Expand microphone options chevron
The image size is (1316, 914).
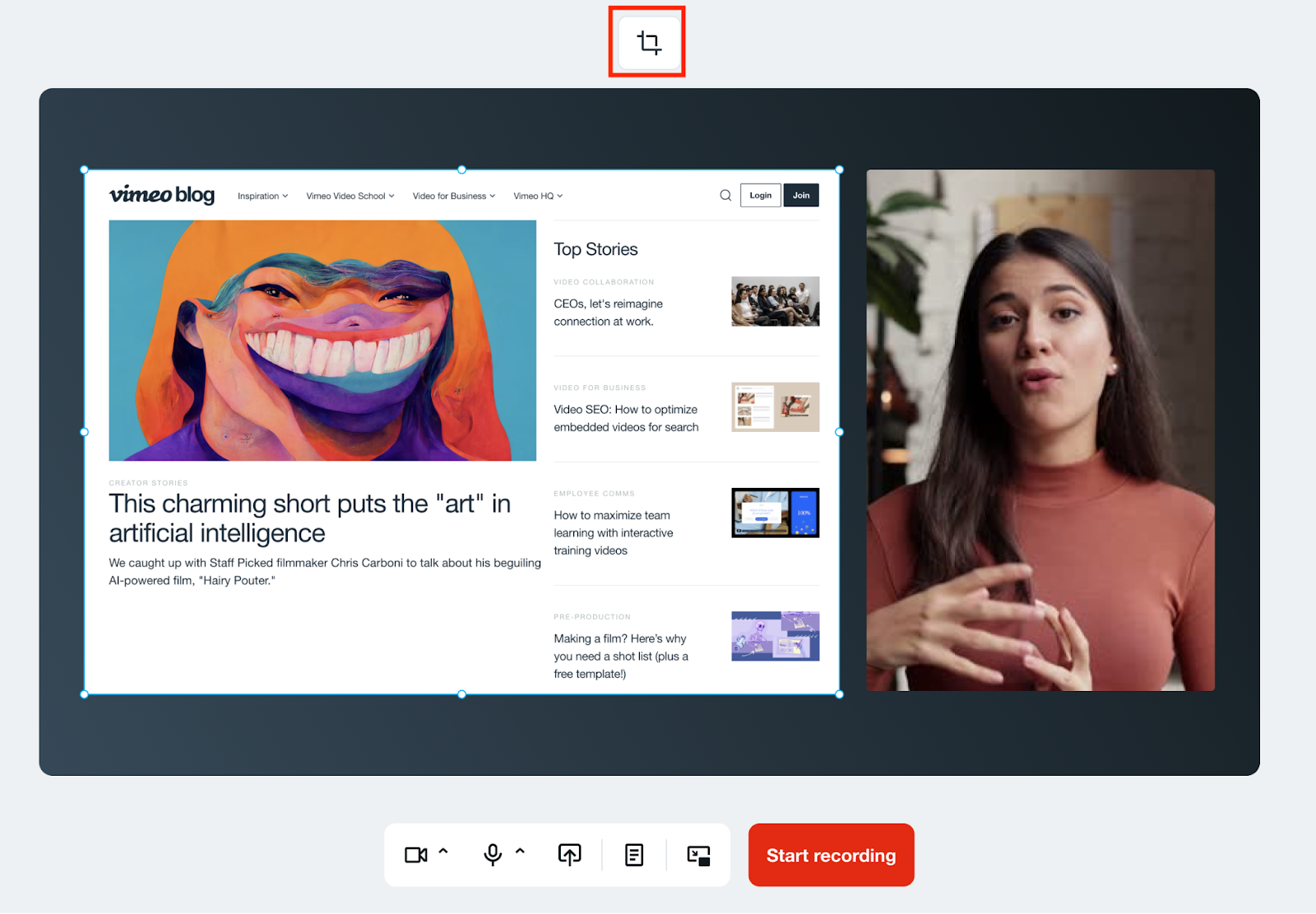(520, 851)
